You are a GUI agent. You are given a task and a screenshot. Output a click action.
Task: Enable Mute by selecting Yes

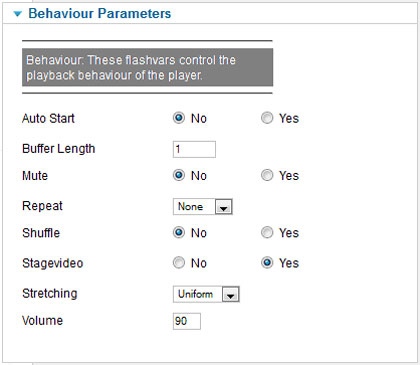click(x=267, y=175)
